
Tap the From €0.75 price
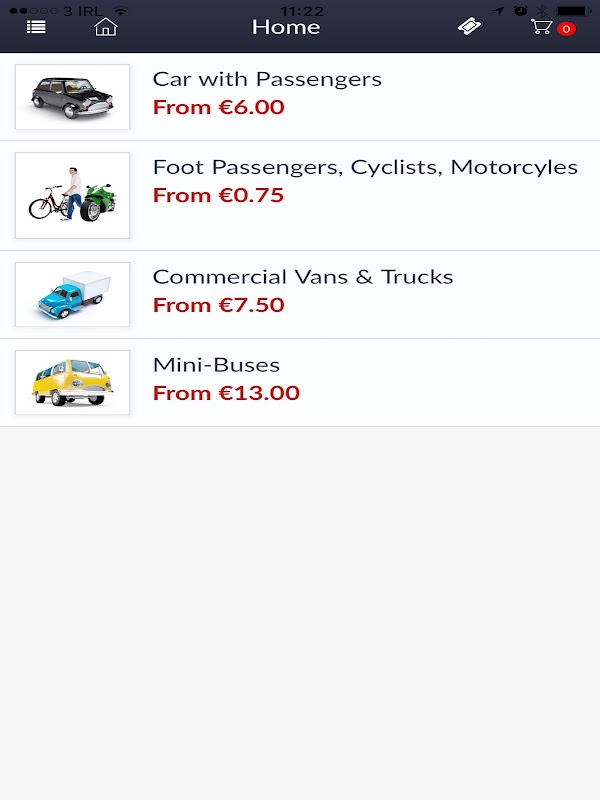click(218, 195)
